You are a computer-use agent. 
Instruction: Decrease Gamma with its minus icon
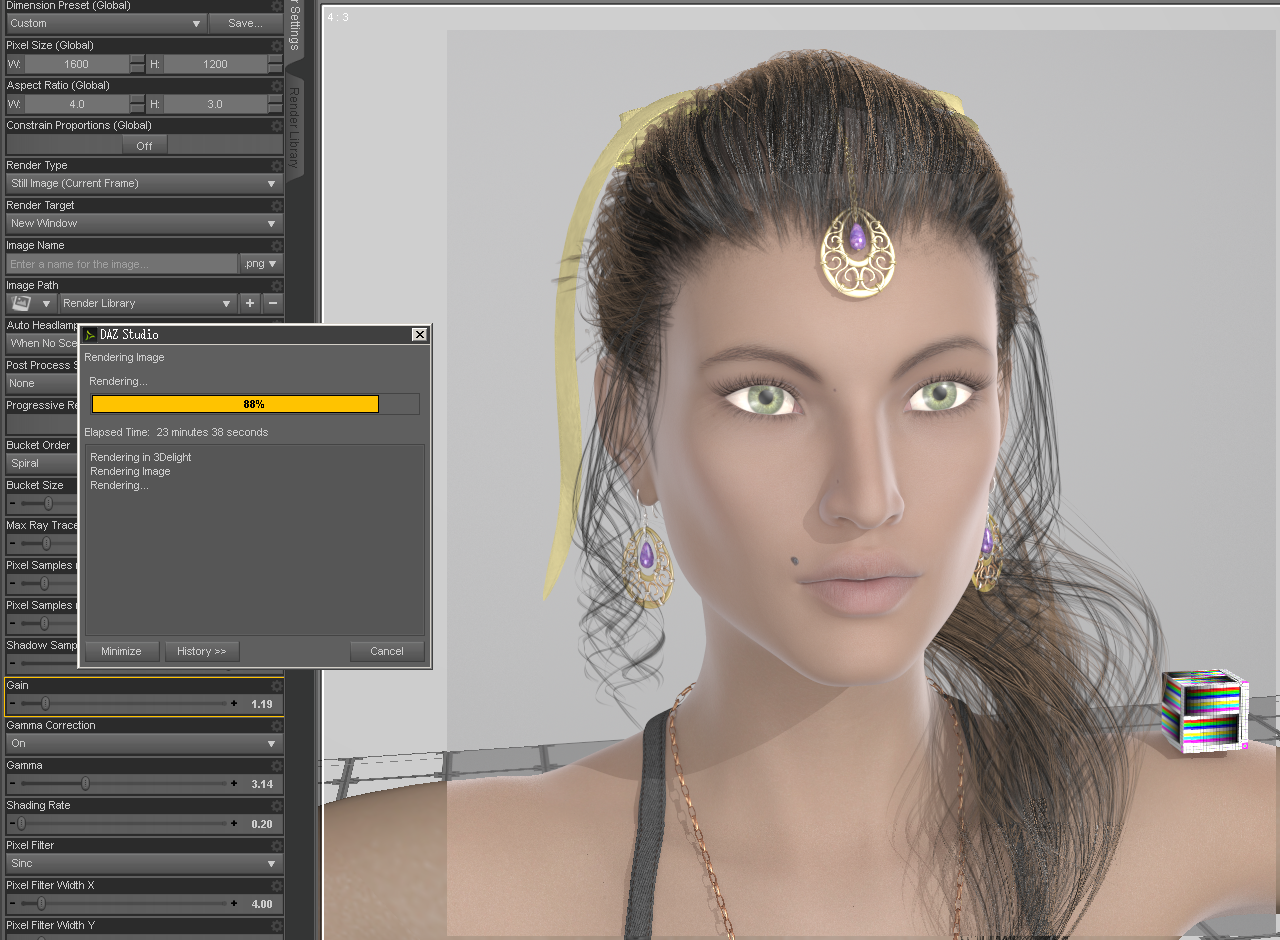12,784
